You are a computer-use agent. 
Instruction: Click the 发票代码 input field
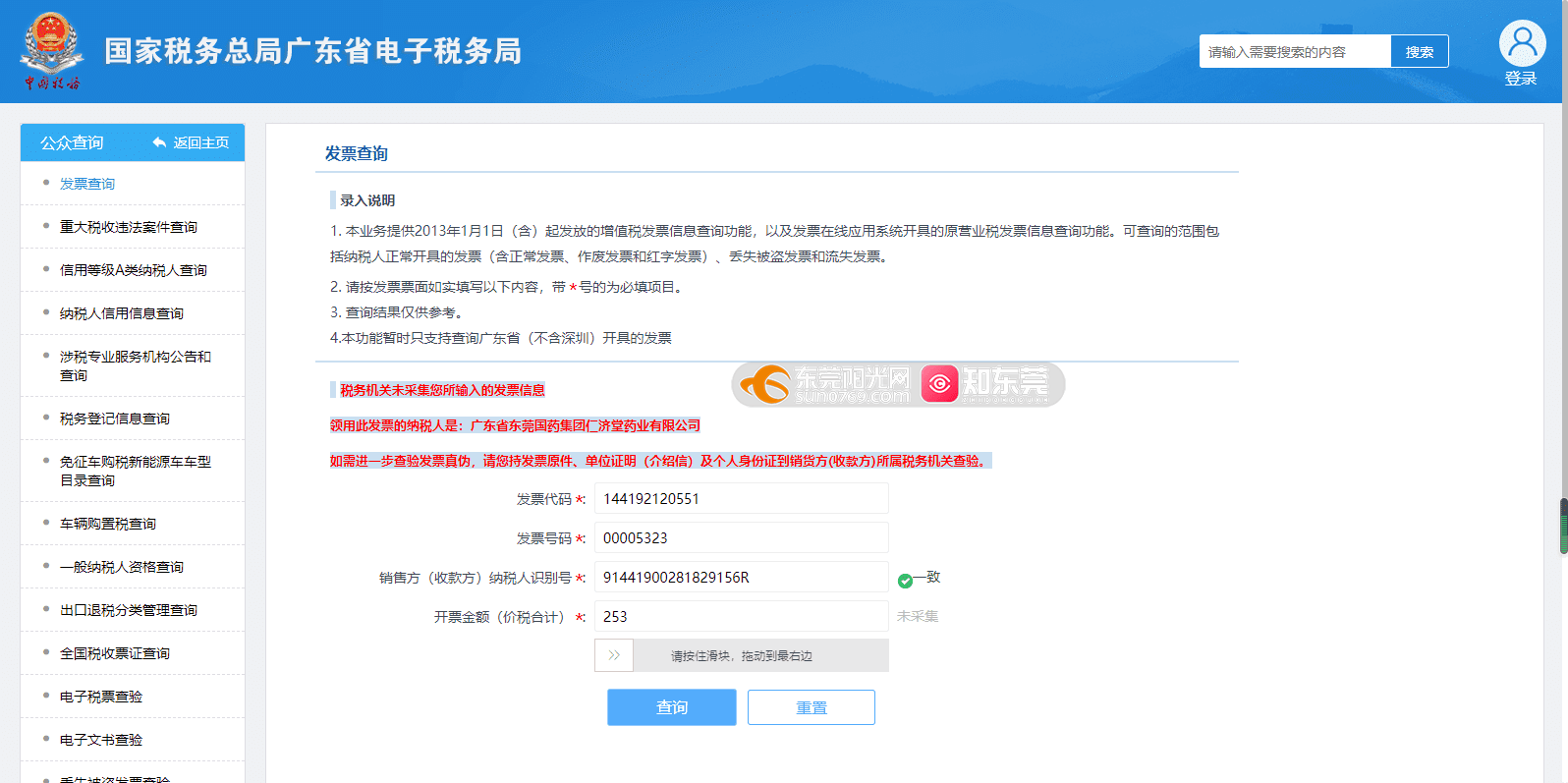pos(741,499)
